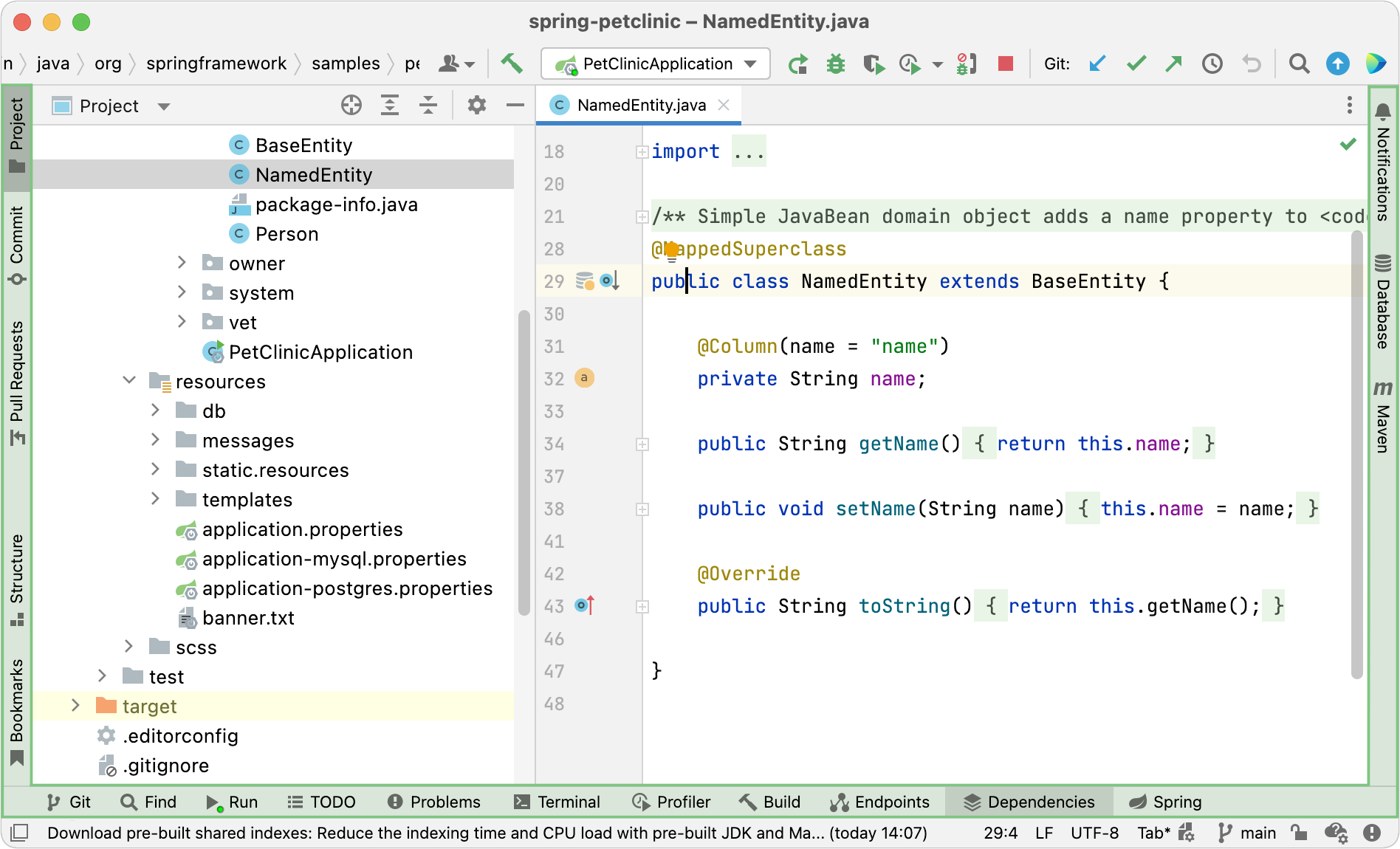Open the Problems tool tab

(x=434, y=802)
